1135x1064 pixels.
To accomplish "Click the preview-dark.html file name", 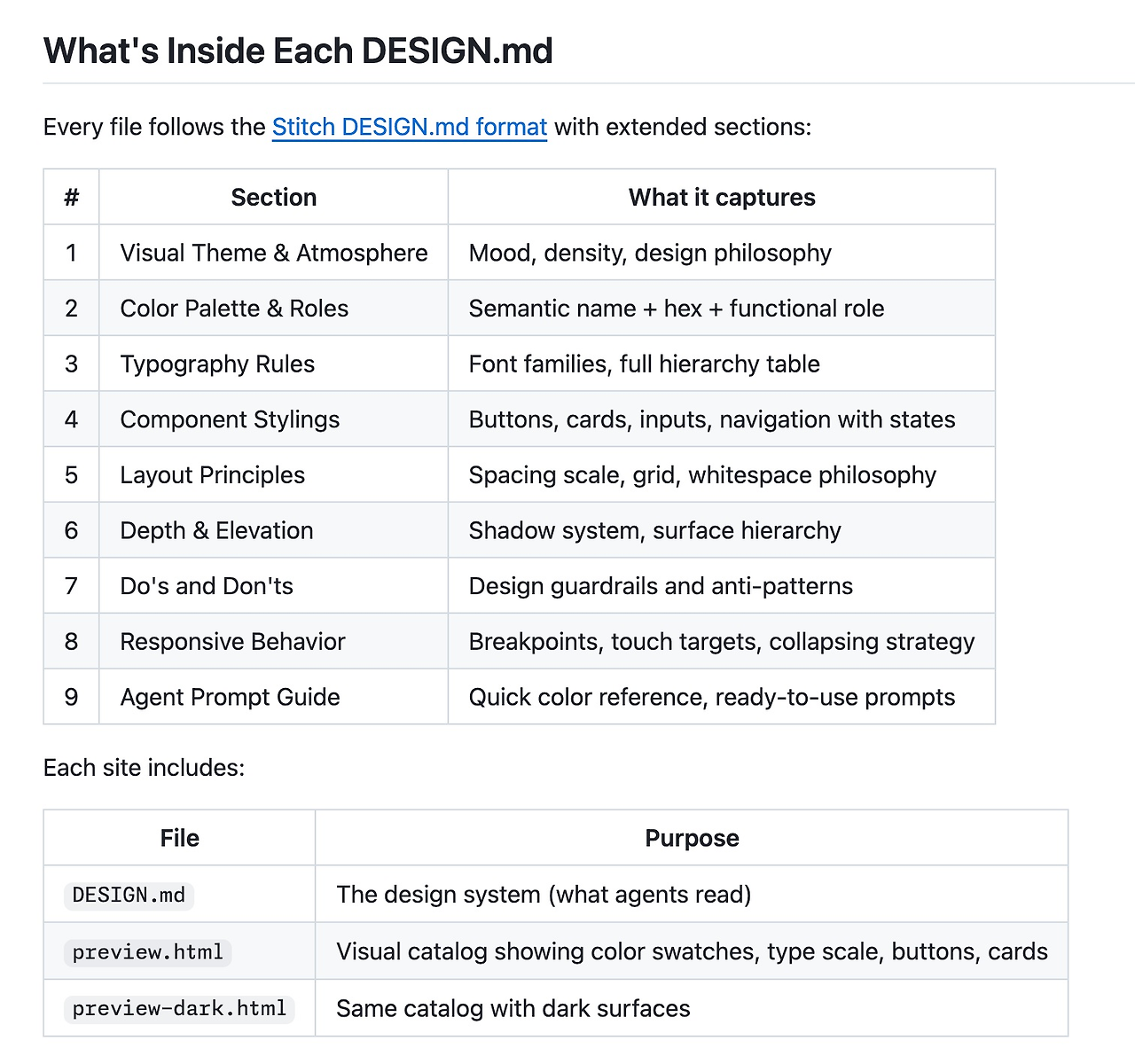I will (179, 1009).
